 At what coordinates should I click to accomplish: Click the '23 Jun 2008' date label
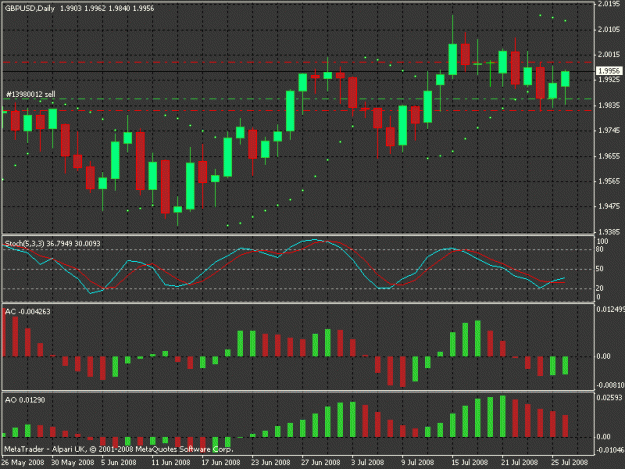(x=271, y=462)
